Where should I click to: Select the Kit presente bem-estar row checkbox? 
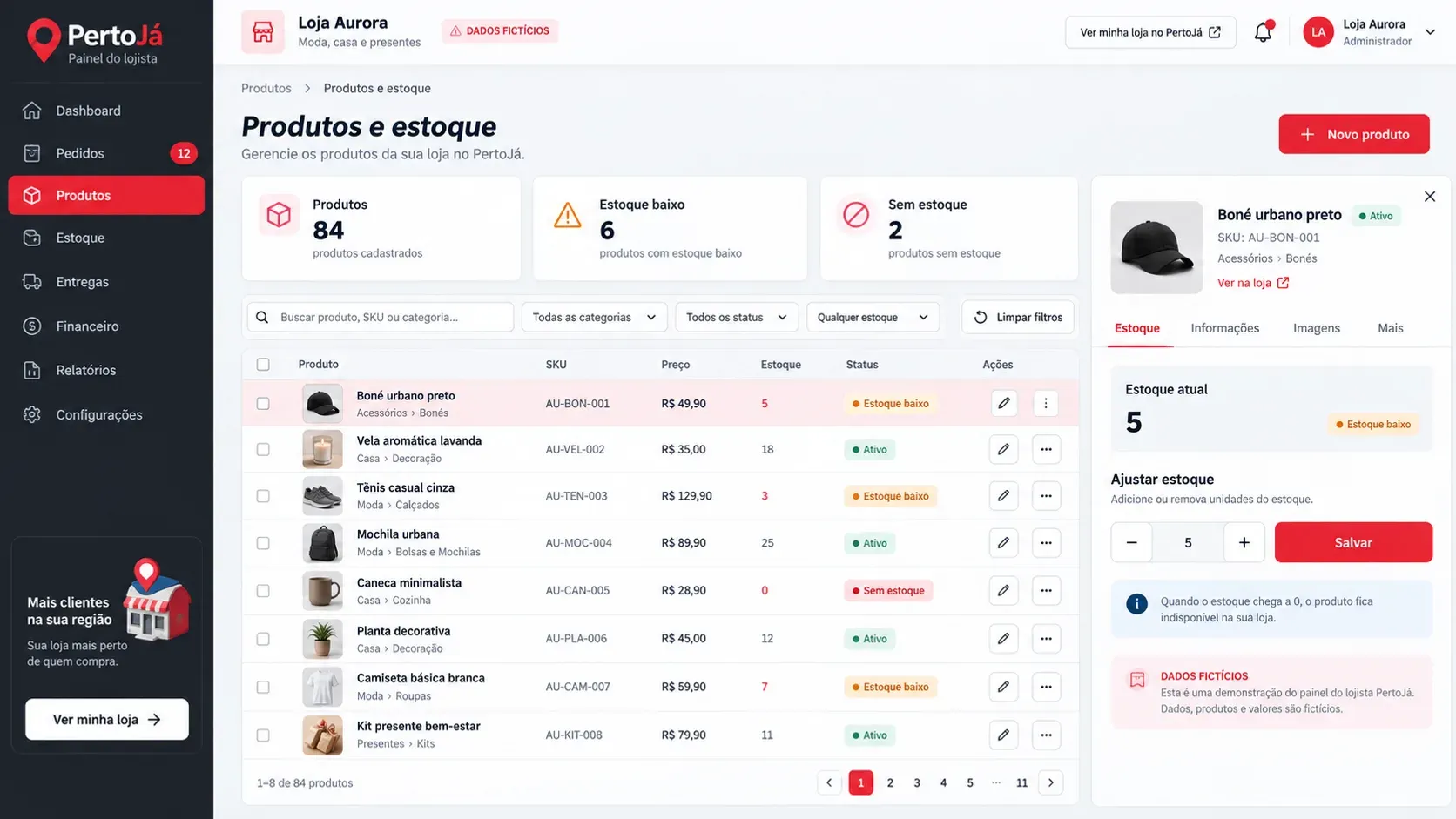pos(263,735)
